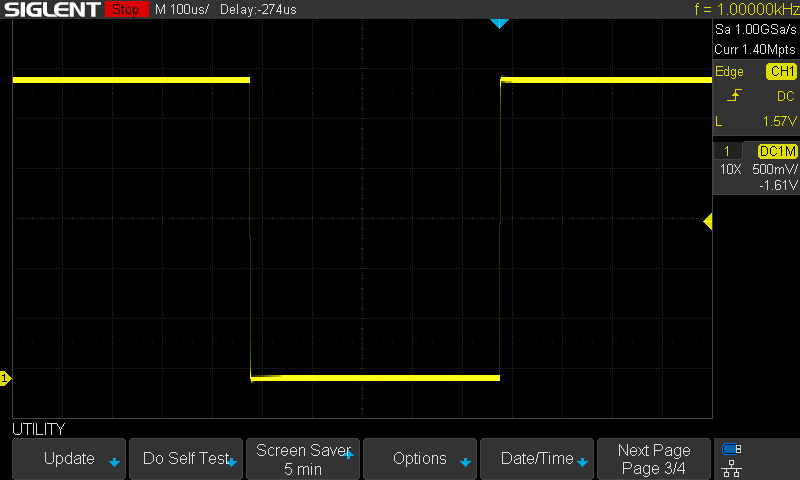Viewport: 800px width, 480px height.
Task: Click the USB device status icon
Action: point(732,449)
